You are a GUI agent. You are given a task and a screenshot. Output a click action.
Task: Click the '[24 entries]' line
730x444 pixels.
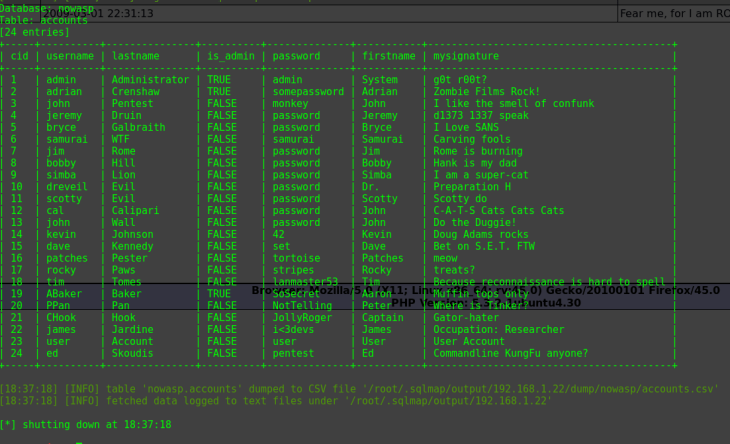(34, 32)
